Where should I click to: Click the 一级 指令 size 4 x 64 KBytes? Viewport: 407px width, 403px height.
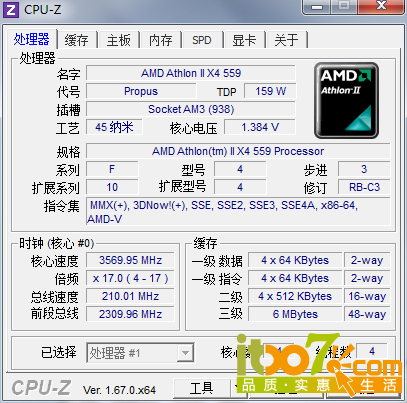(295, 278)
